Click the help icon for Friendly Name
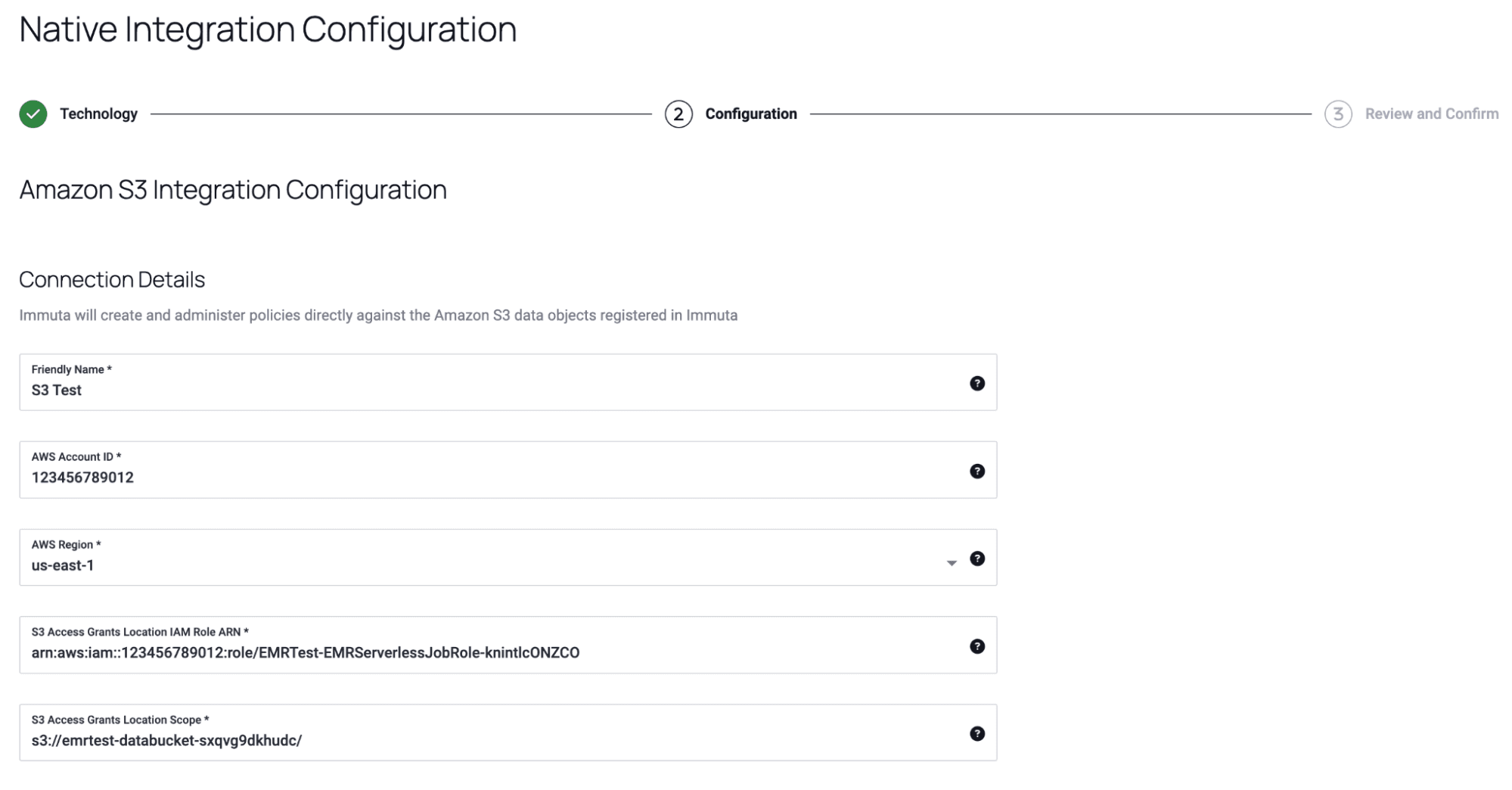Screen dimensions: 1512x790 point(977,384)
